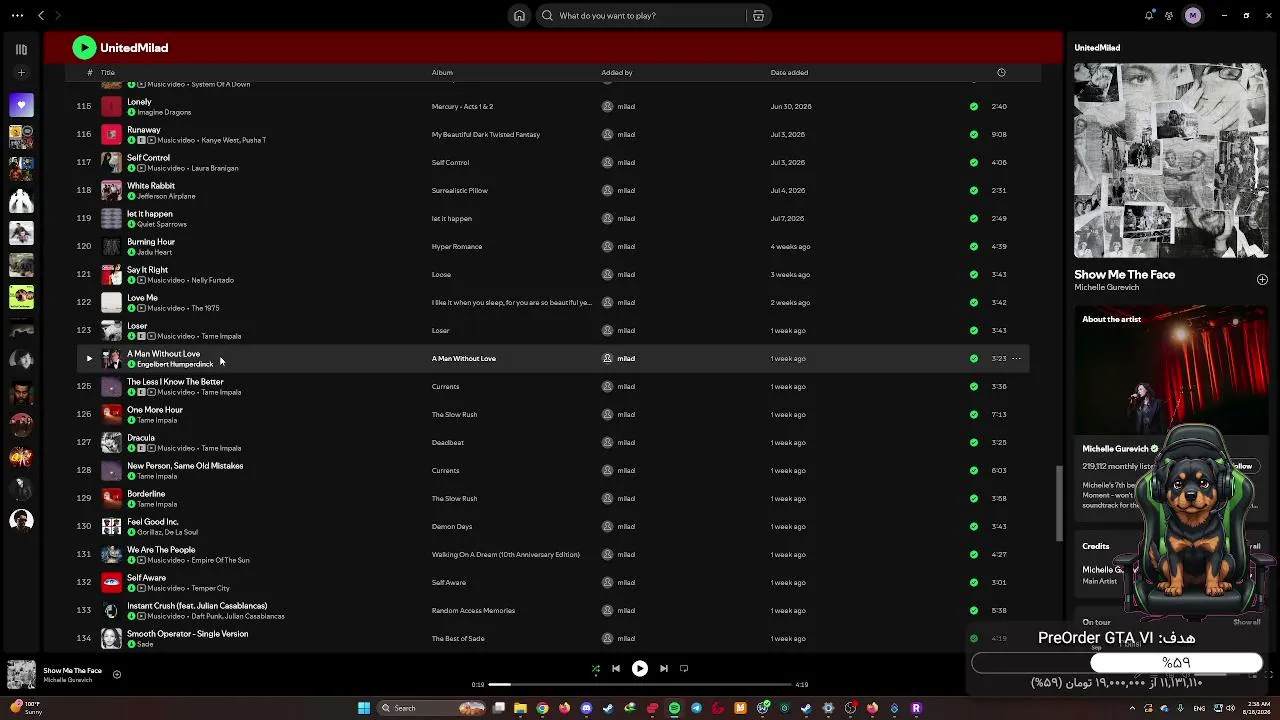This screenshot has height=720, width=1280.
Task: Skip to the next track
Action: [x=664, y=669]
